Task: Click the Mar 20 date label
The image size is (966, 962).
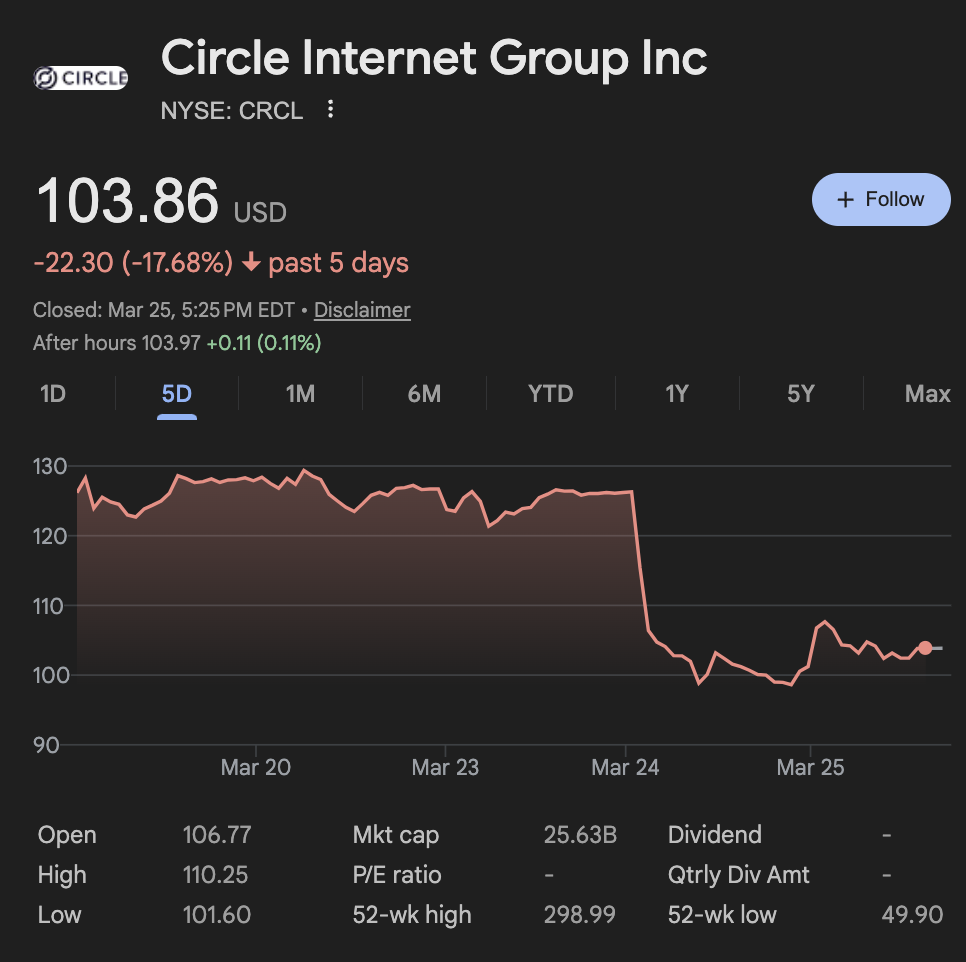Action: click(256, 767)
